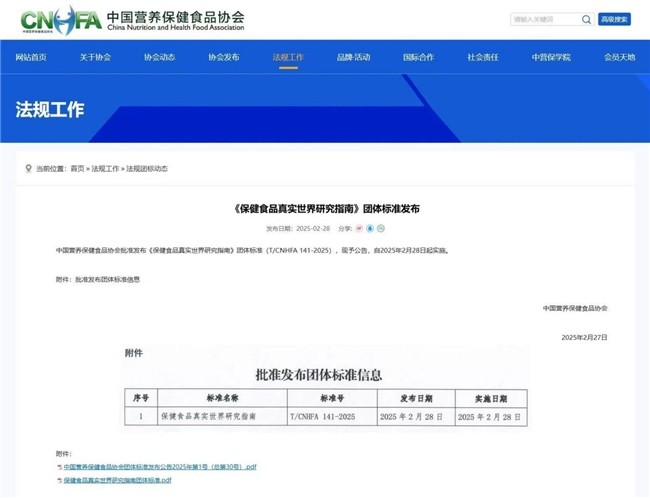This screenshot has width=650, height=498.
Task: Click the 法规工作 banner heading
Action: click(x=50, y=110)
